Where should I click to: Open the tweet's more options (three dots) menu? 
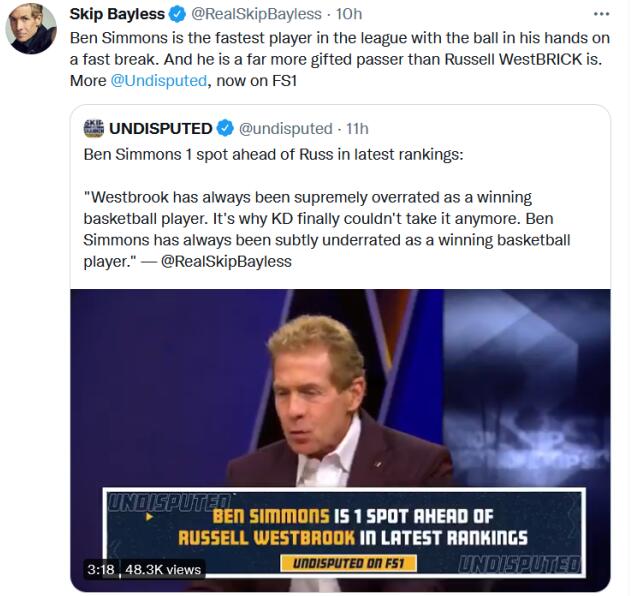[x=600, y=14]
